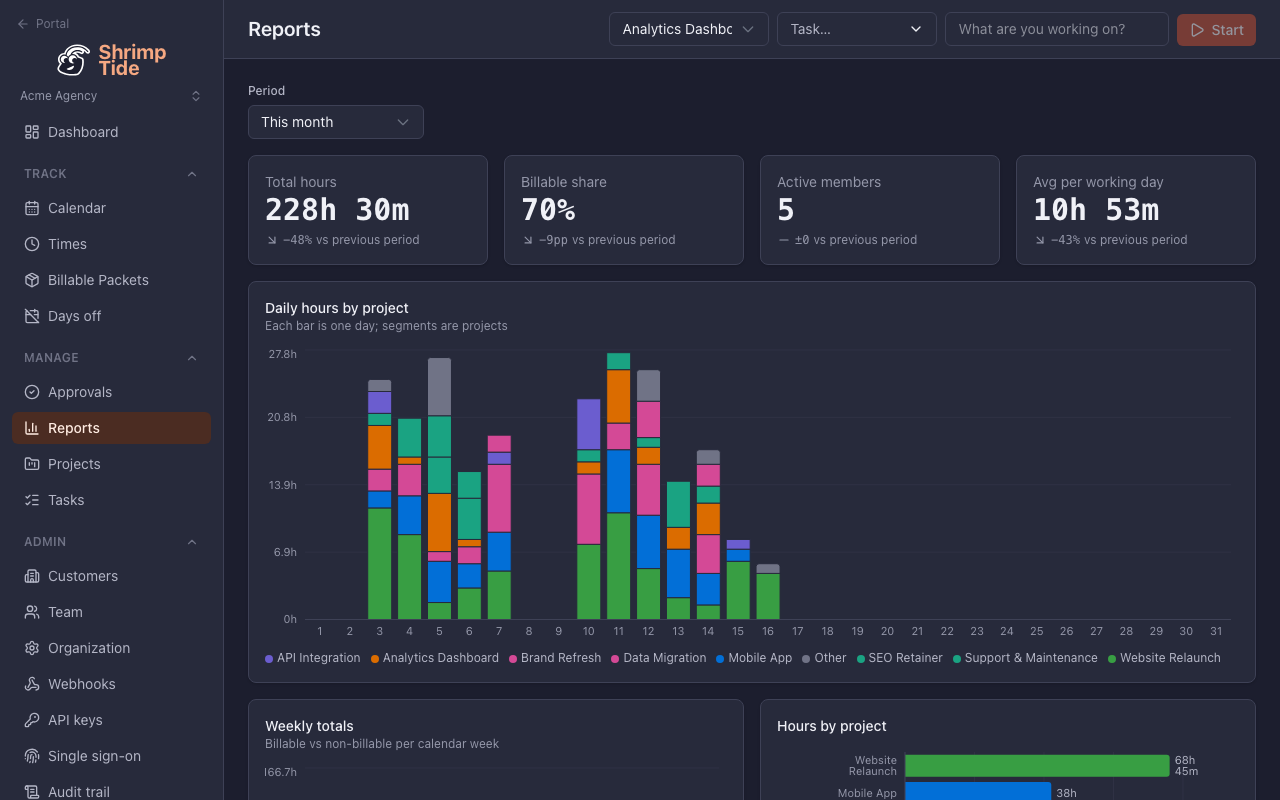Go back to Portal link
1280x800 pixels.
click(43, 24)
